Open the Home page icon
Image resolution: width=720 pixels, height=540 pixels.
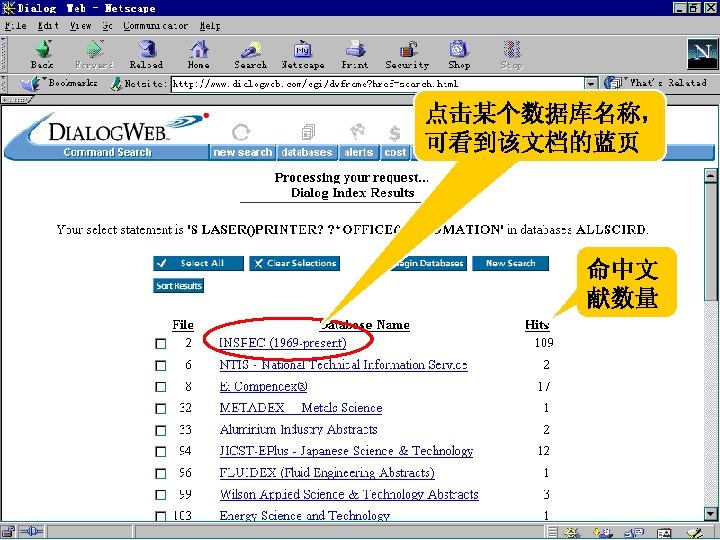tap(198, 54)
